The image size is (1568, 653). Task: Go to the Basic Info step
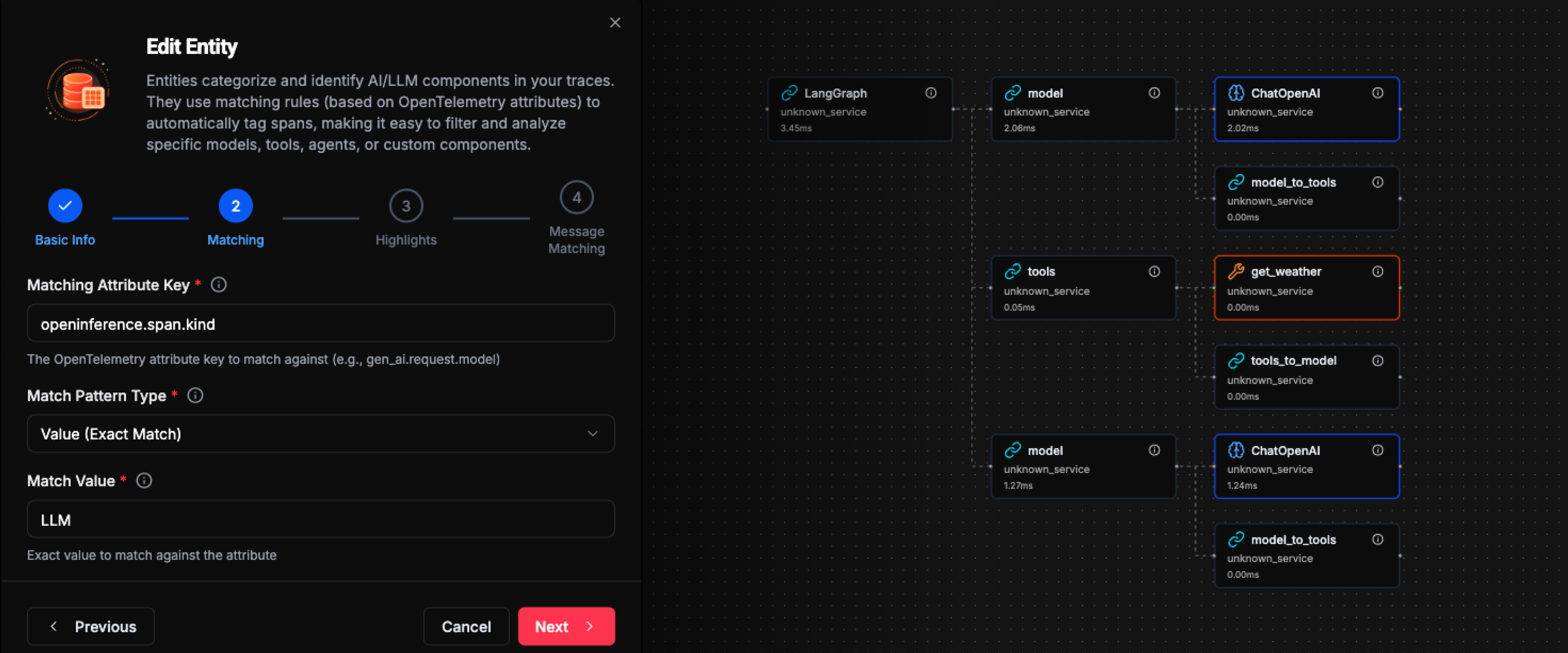(x=65, y=206)
